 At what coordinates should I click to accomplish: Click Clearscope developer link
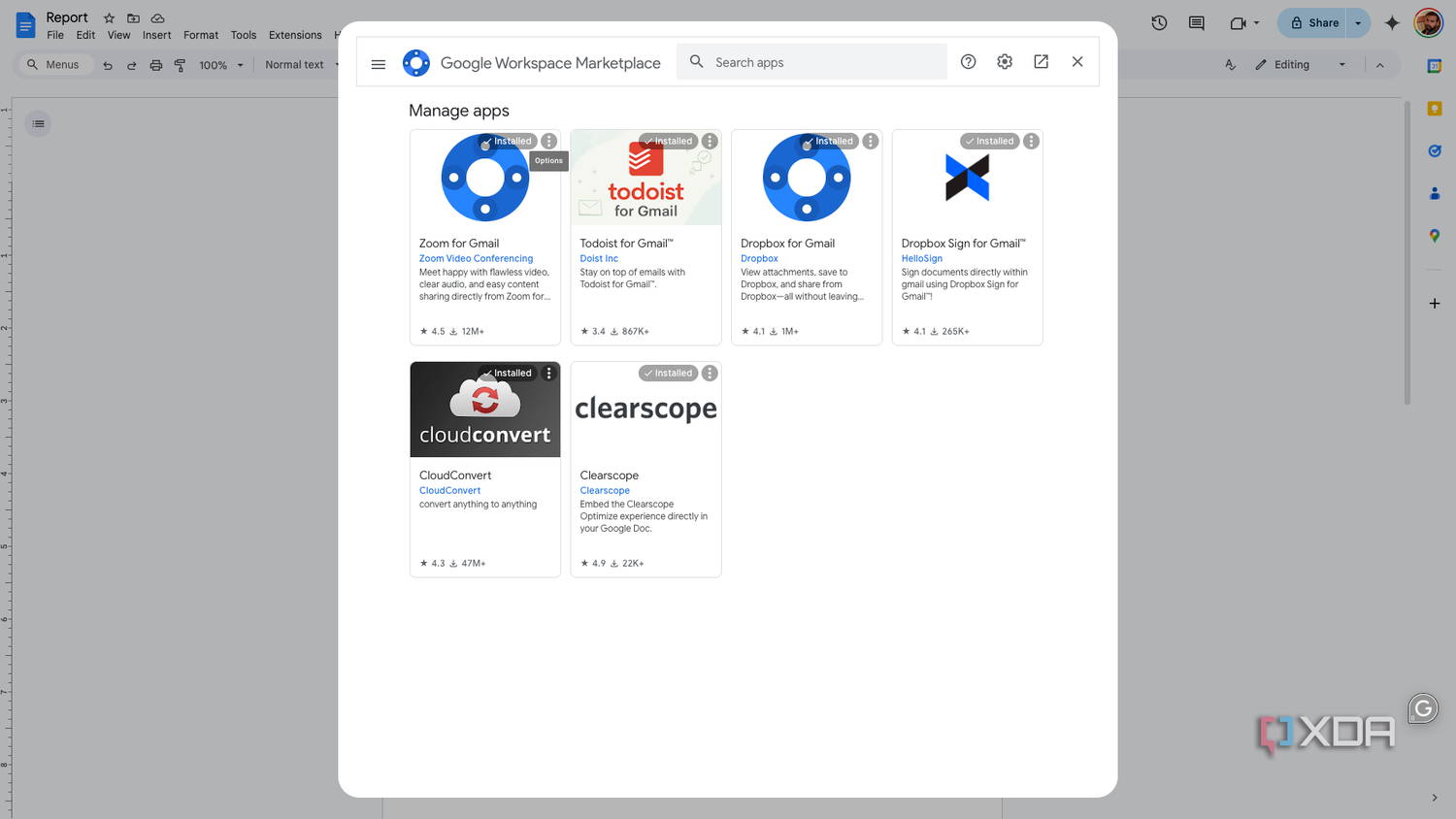click(605, 491)
